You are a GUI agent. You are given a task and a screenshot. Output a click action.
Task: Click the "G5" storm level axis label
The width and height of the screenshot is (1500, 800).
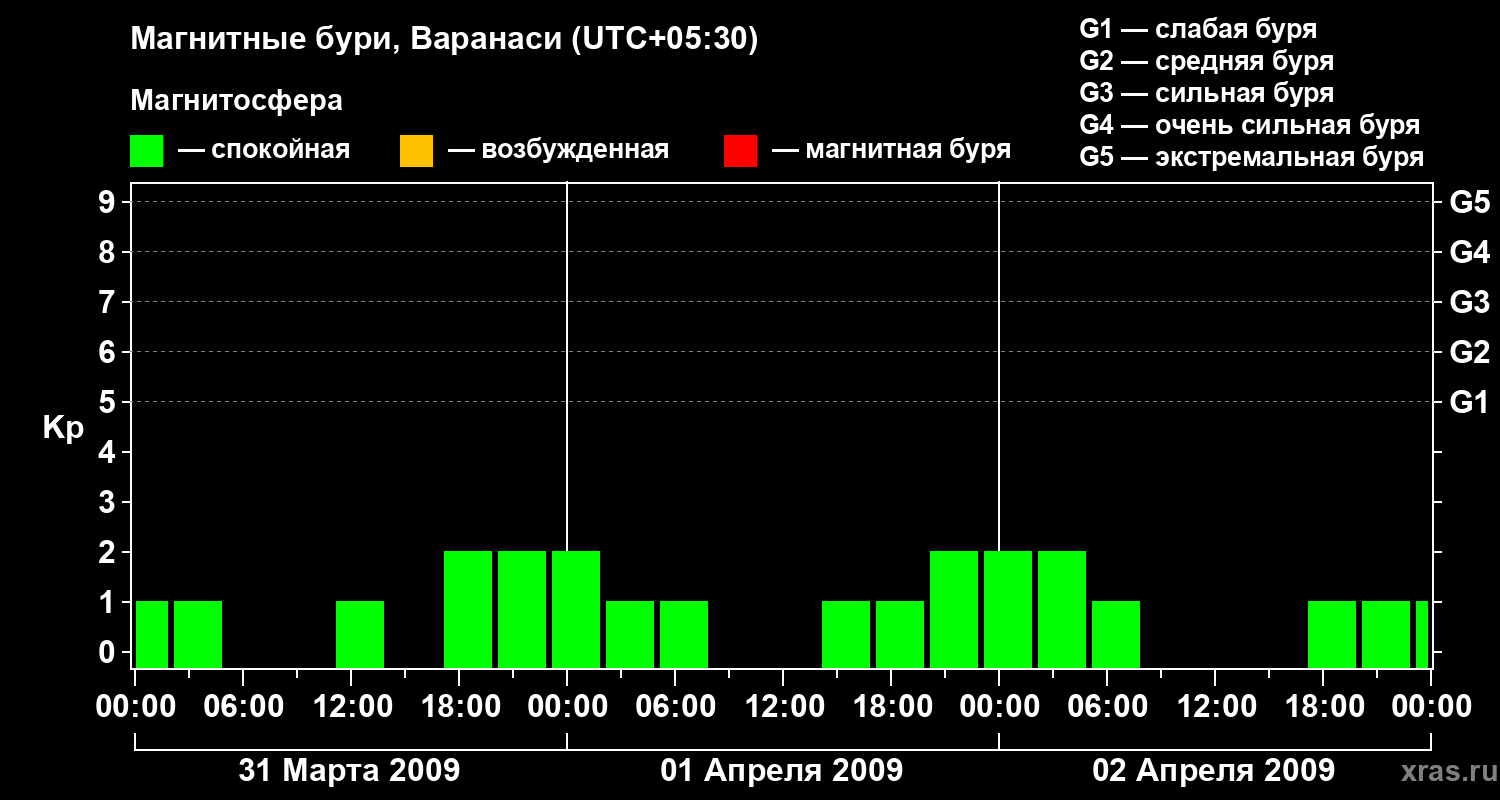tap(1469, 202)
